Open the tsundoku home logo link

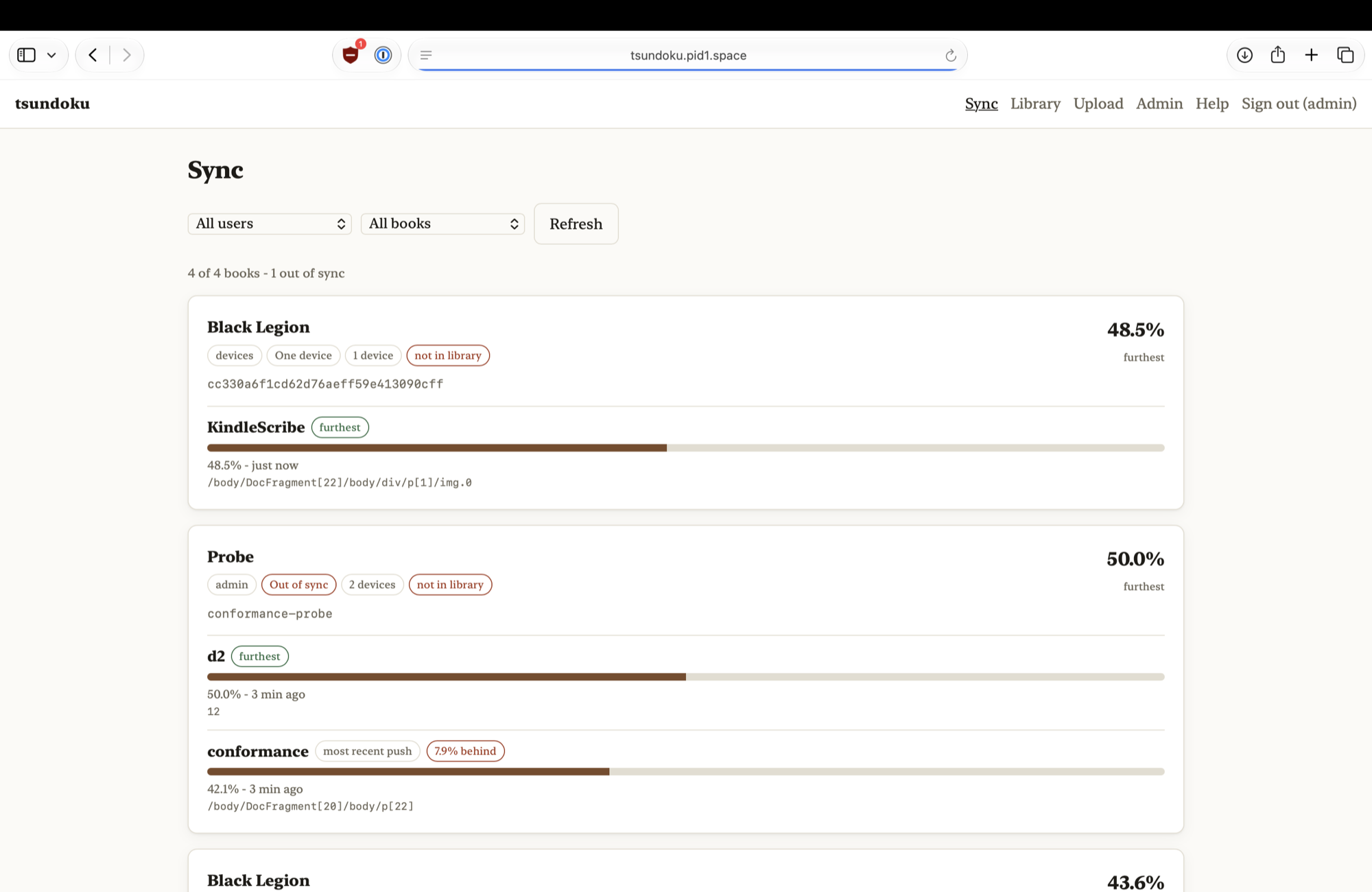[x=52, y=104]
